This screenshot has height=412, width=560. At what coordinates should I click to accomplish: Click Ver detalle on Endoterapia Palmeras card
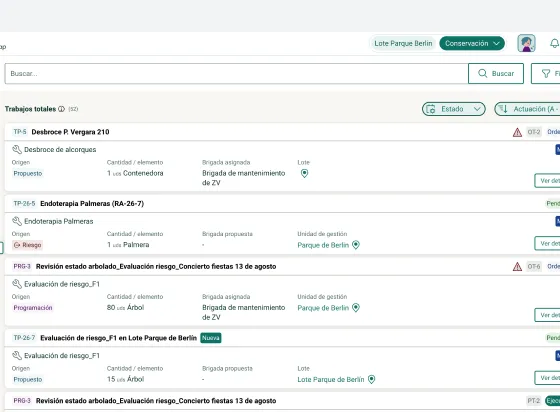click(x=547, y=243)
